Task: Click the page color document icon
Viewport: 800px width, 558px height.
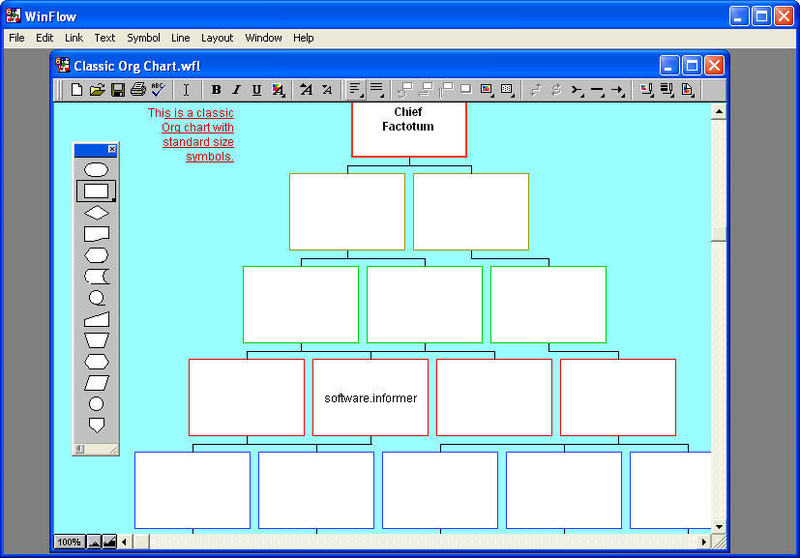Action: [687, 90]
